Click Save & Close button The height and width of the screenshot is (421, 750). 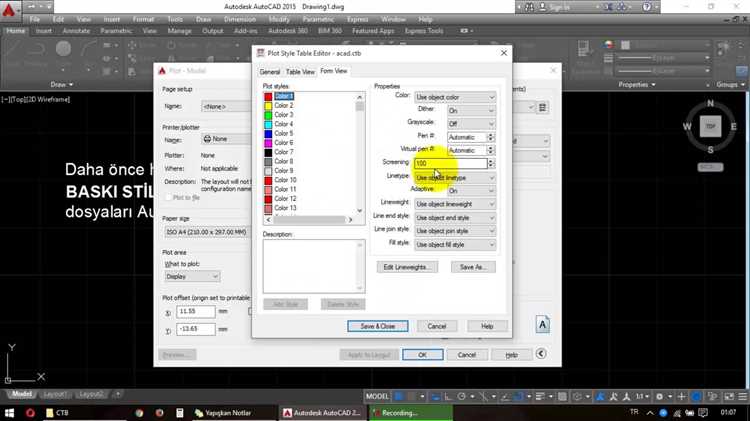[378, 326]
